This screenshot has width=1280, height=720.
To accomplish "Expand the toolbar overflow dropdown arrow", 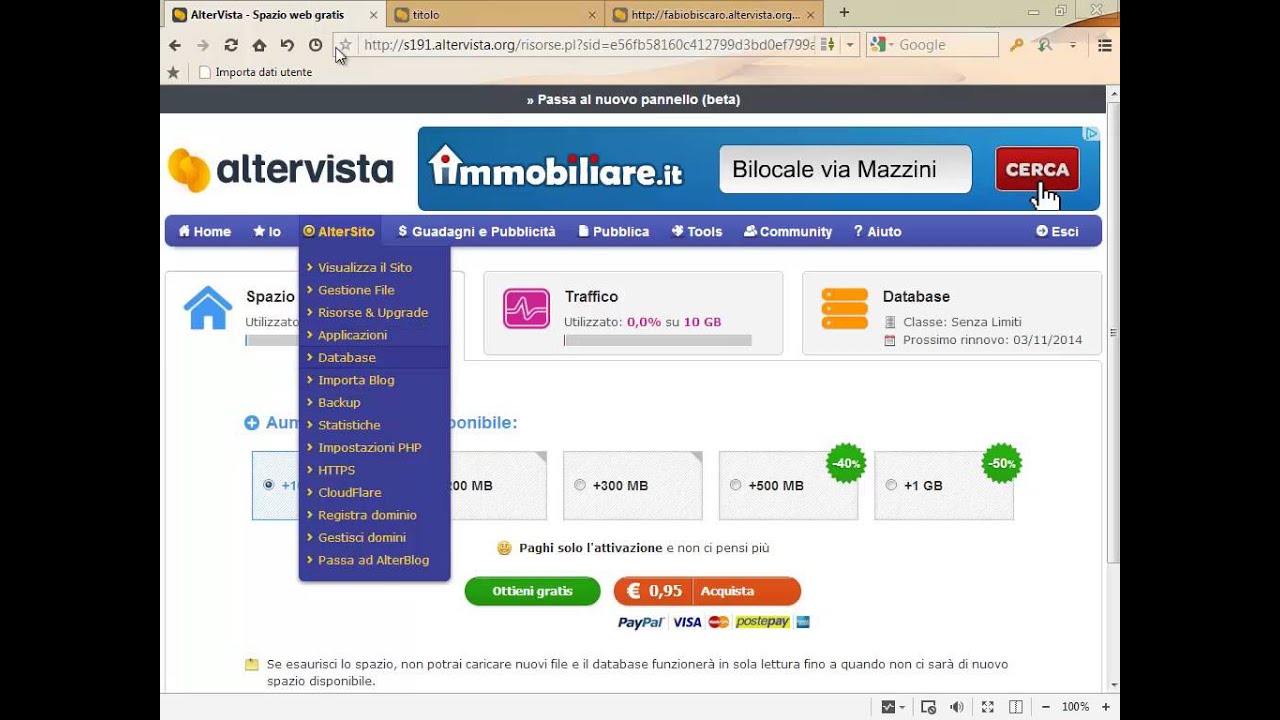I will click(1073, 45).
